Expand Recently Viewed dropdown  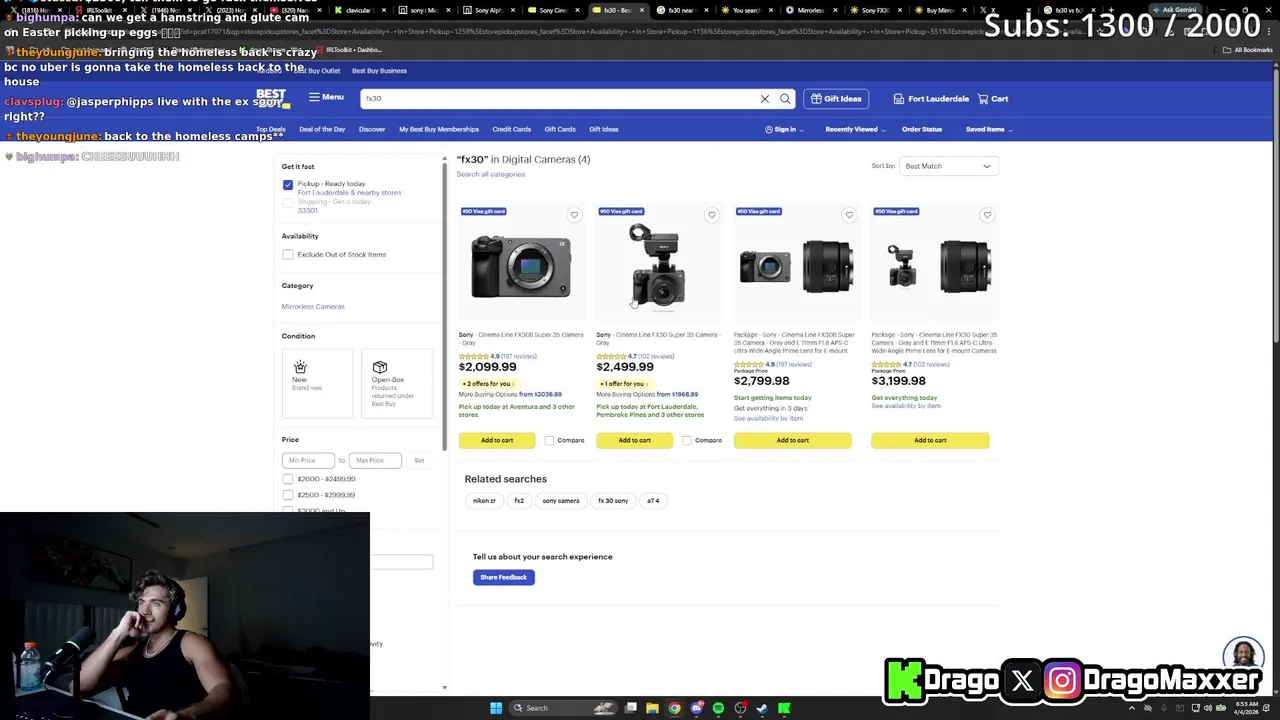[855, 129]
